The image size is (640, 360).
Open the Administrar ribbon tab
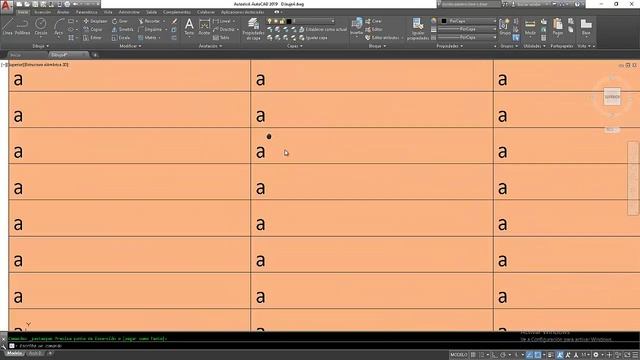tap(129, 12)
